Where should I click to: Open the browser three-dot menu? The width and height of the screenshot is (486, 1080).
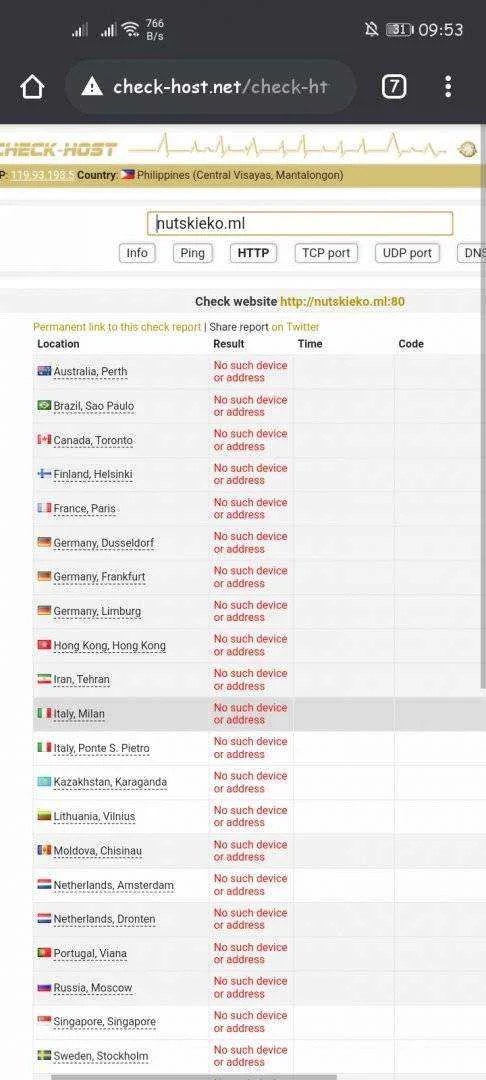click(448, 87)
